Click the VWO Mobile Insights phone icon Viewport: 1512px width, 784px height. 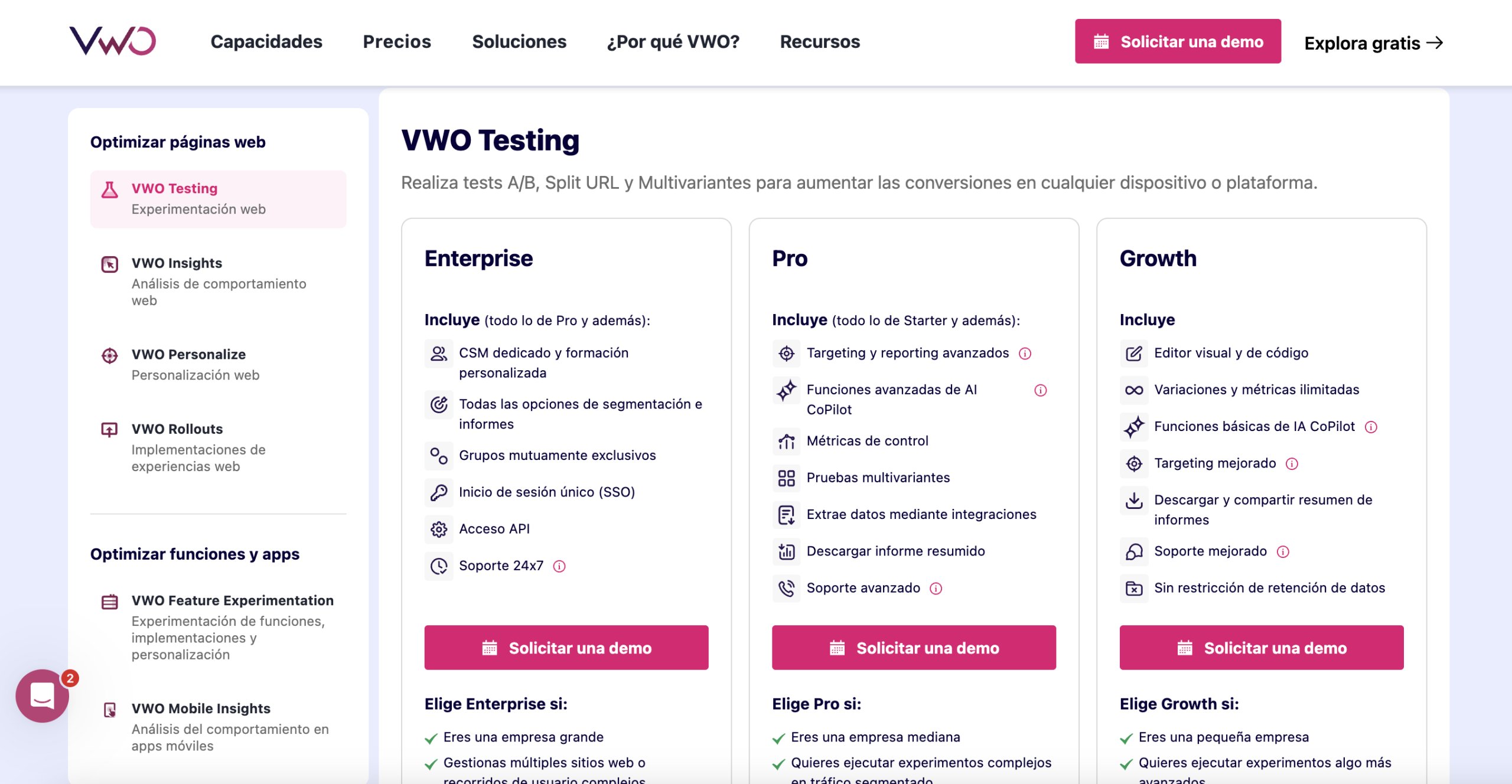110,709
